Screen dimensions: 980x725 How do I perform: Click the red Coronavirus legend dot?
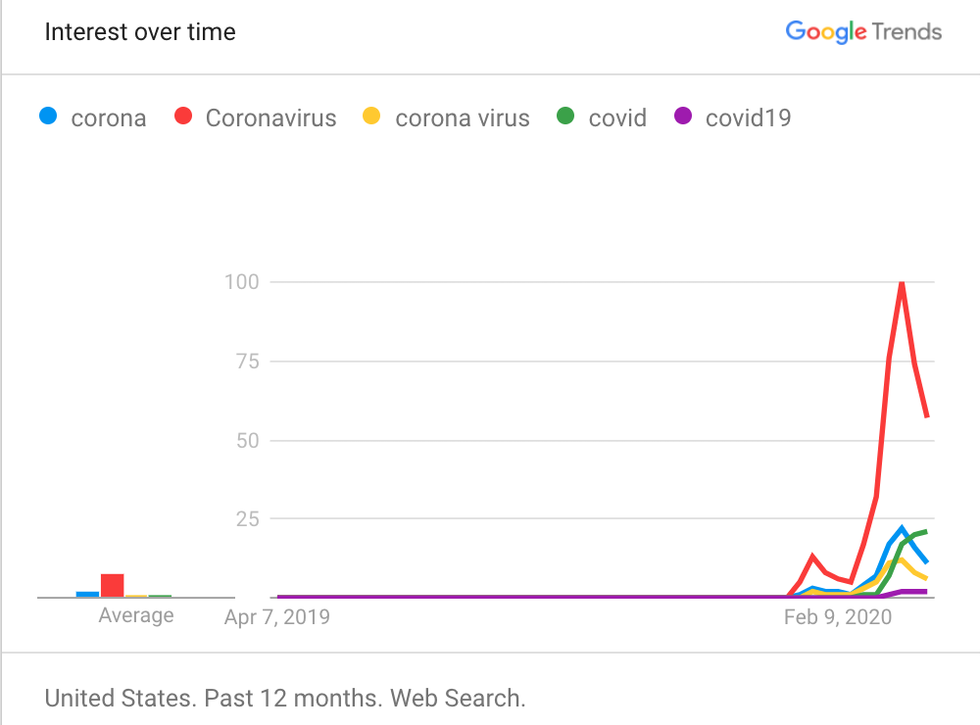coord(182,117)
